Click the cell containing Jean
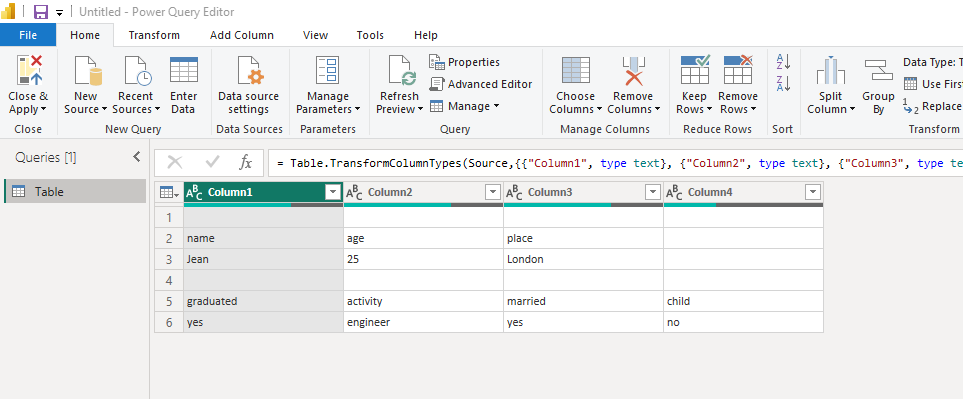 263,259
